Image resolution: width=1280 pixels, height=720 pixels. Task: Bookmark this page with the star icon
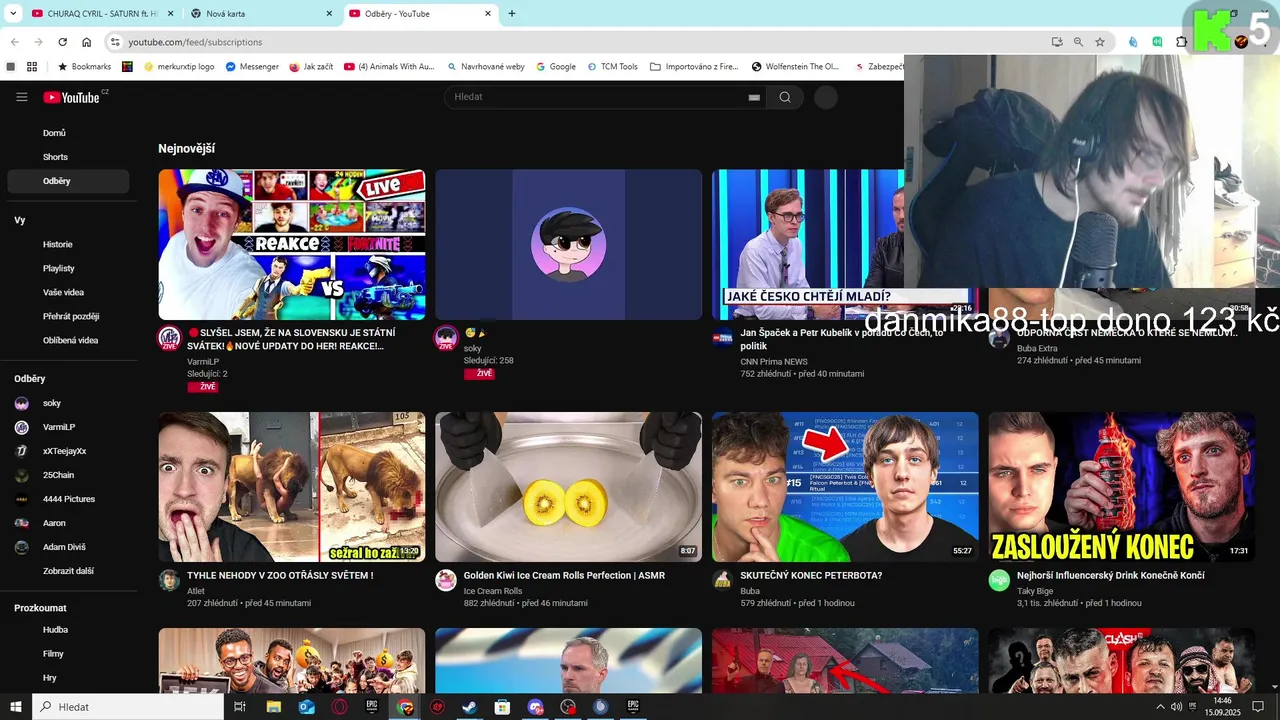[1100, 42]
